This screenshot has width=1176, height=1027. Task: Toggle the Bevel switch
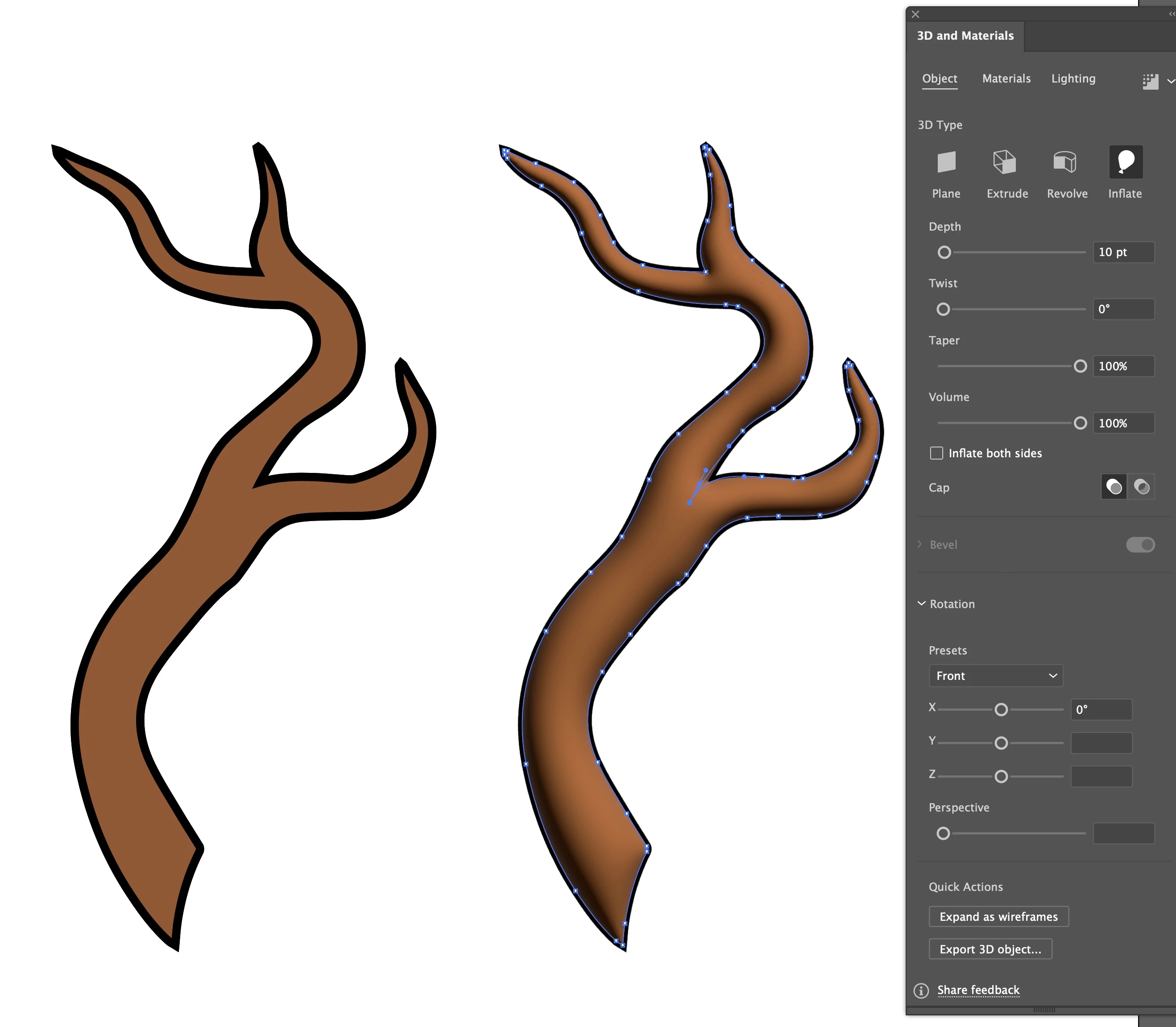pos(1140,544)
